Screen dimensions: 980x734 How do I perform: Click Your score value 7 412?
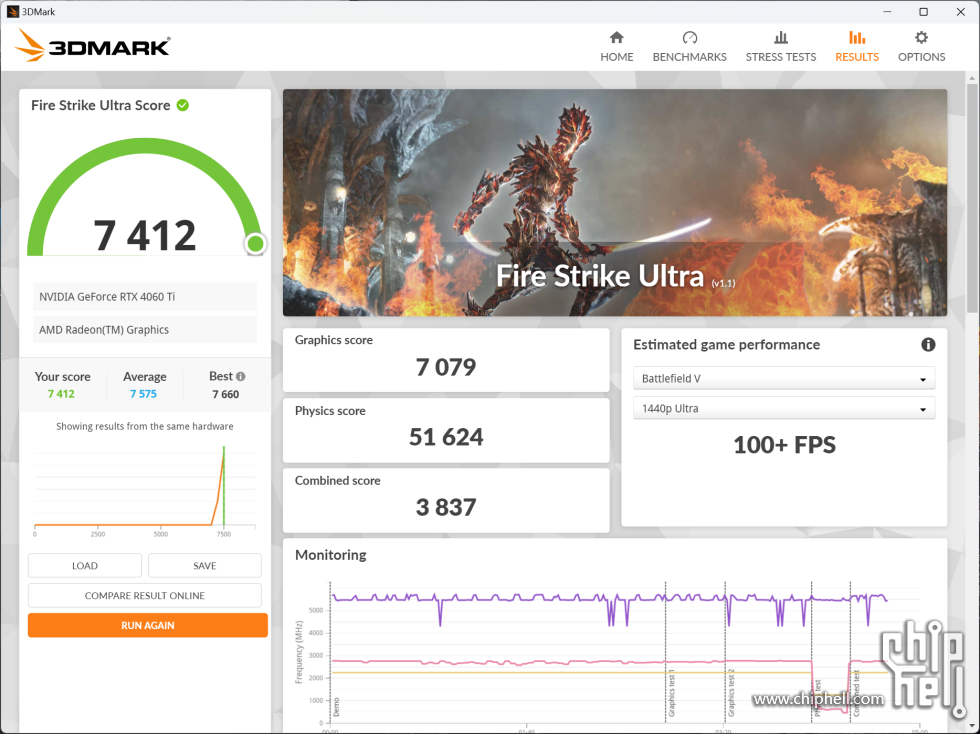(x=61, y=394)
